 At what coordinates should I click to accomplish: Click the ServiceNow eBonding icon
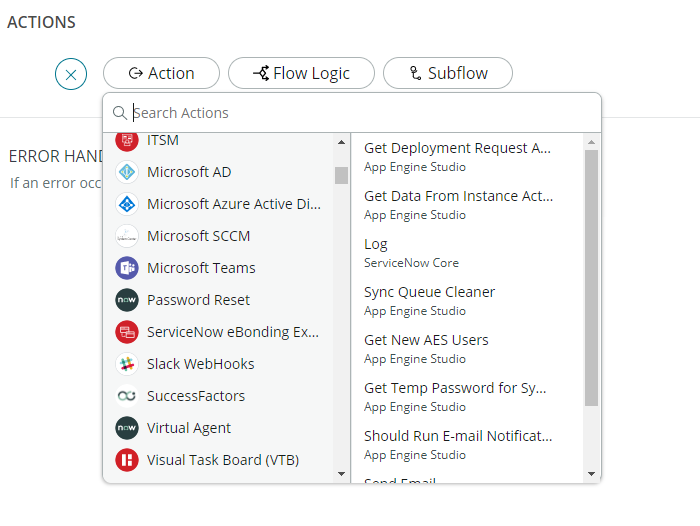point(127,332)
